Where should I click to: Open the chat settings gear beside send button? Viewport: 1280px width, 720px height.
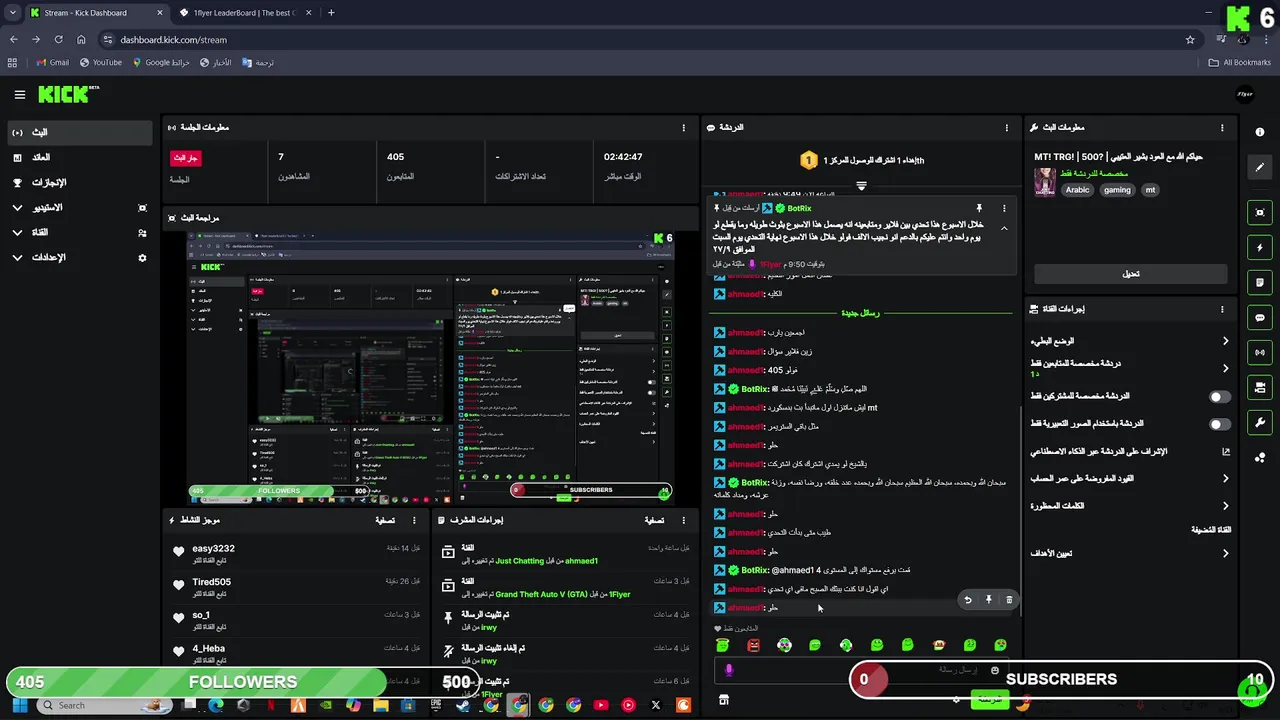coord(957,700)
